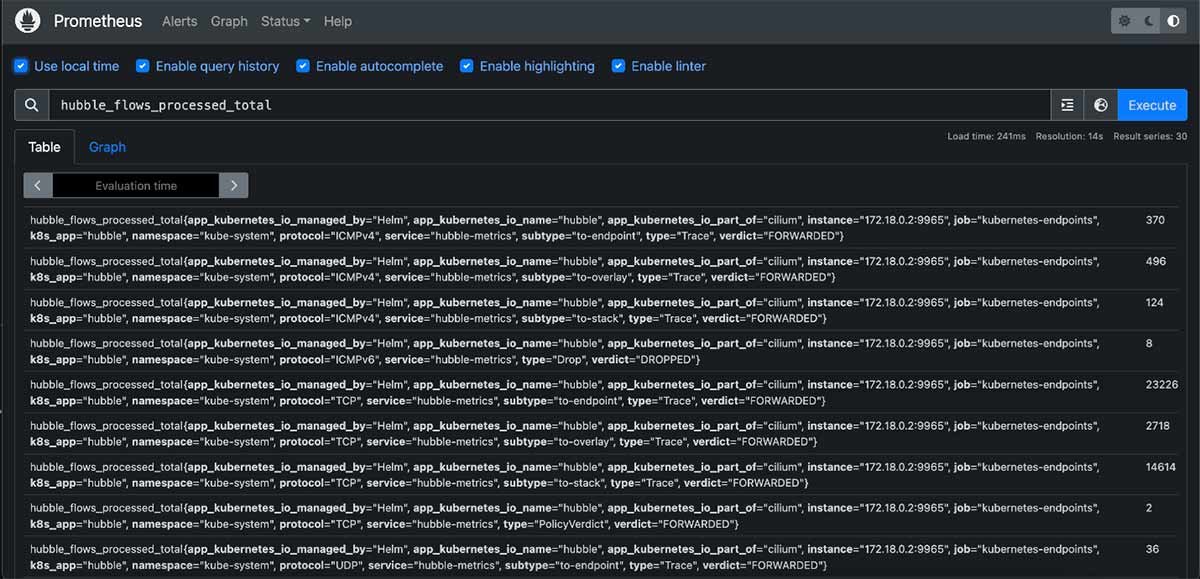The height and width of the screenshot is (579, 1200).
Task: Open Help in navigation bar
Action: pos(338,21)
